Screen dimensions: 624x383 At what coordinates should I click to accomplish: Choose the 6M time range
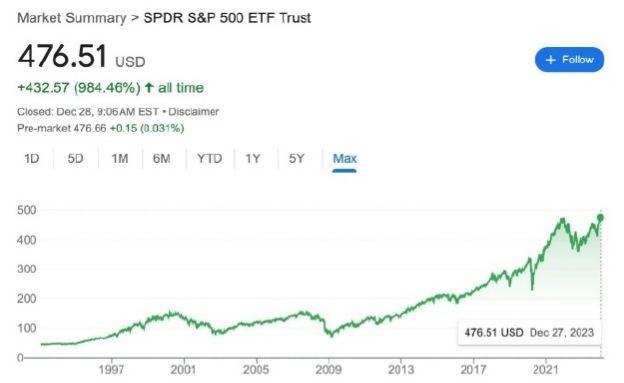pyautogui.click(x=162, y=159)
